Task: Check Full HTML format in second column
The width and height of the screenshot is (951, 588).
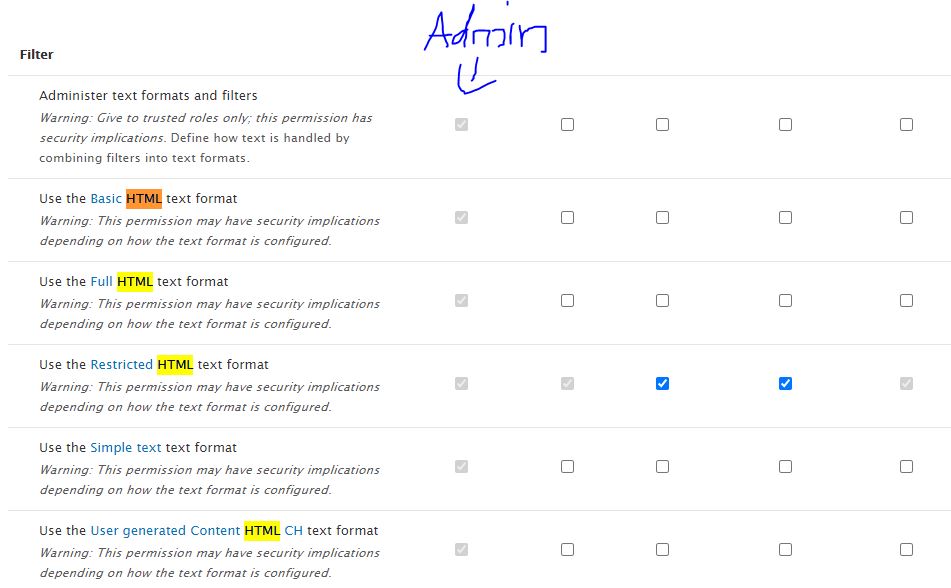Action: tap(567, 301)
